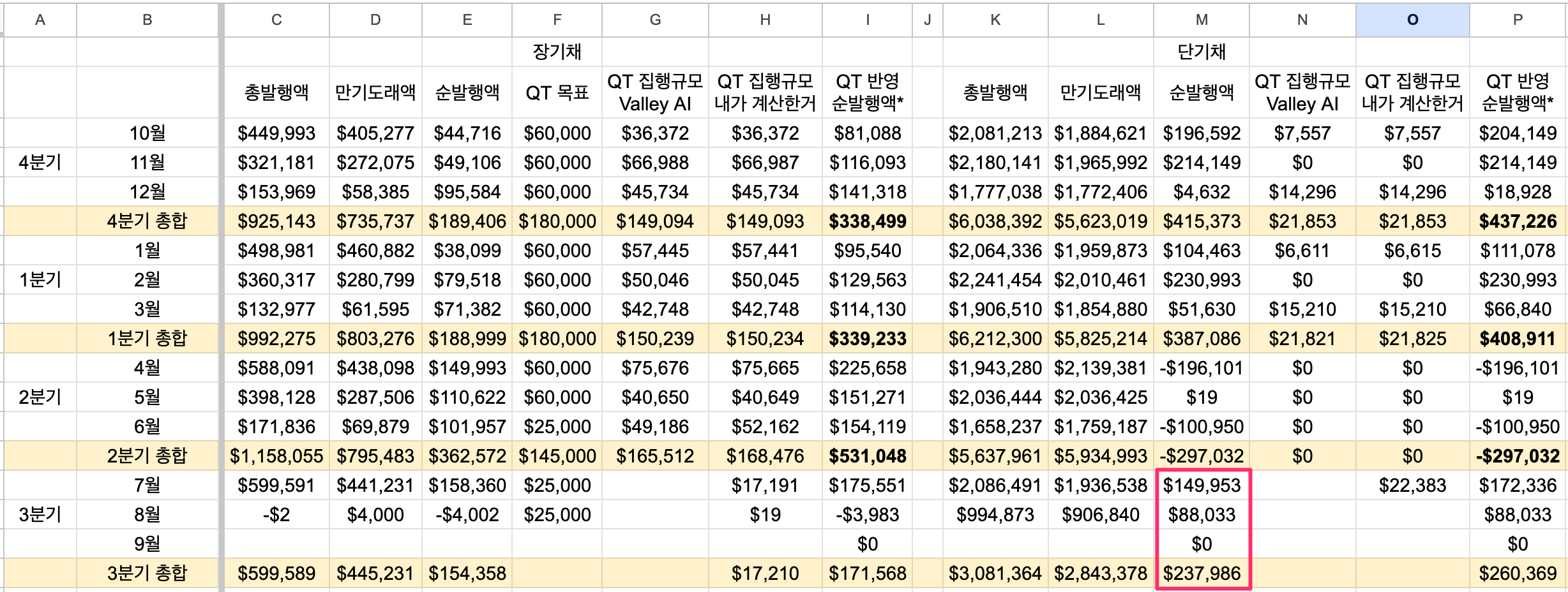Click the $22,383 cell in column O
Image resolution: width=1568 pixels, height=592 pixels.
pos(1412,485)
